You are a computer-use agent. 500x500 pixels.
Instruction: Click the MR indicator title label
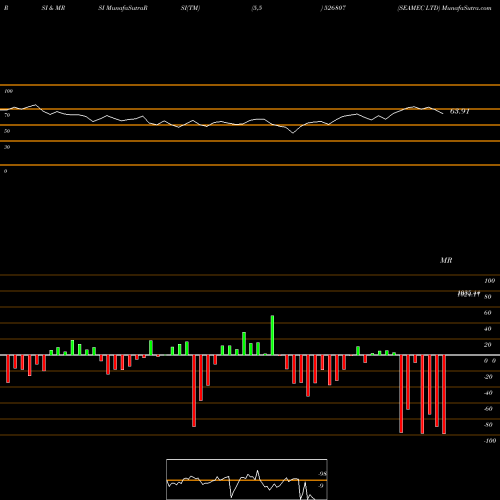coord(446,260)
